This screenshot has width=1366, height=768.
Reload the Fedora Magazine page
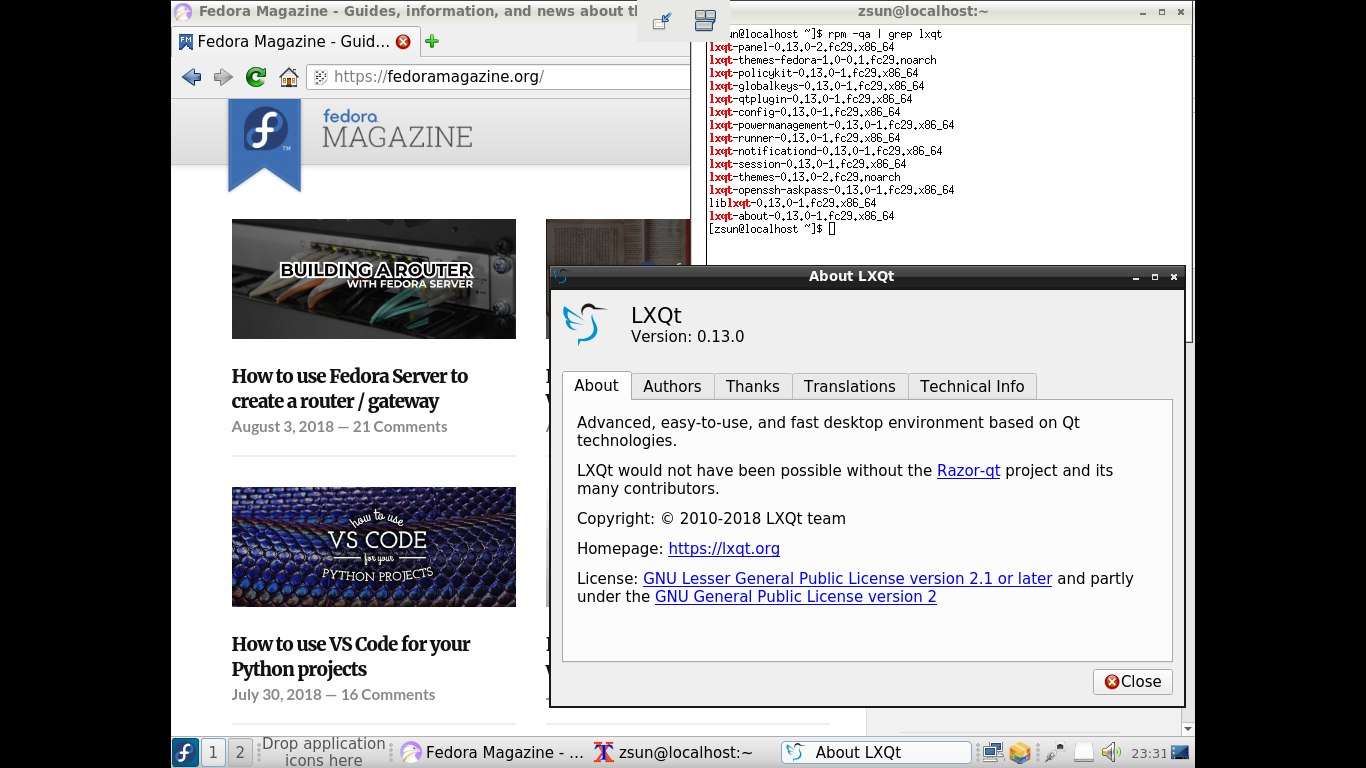pyautogui.click(x=256, y=77)
